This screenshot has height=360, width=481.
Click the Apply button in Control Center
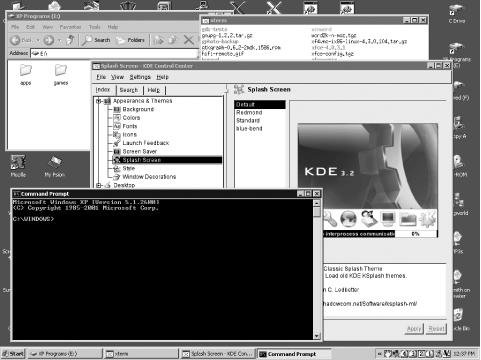pos(414,329)
